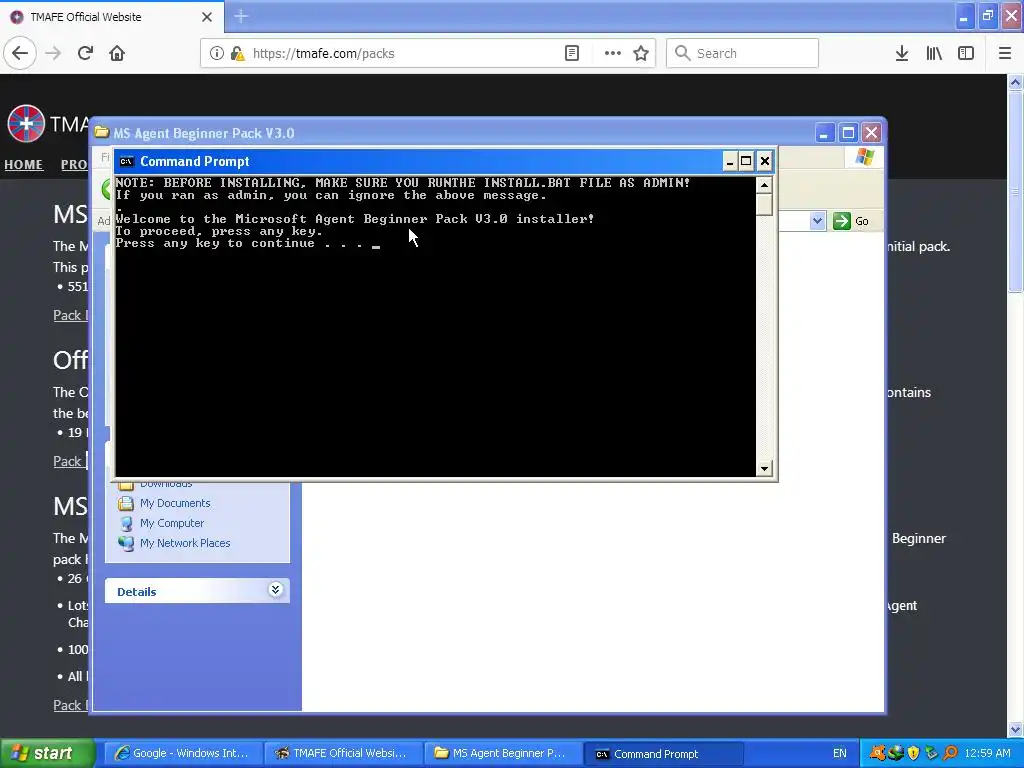The image size is (1024, 768).
Task: Switch to MS Agent Beginner Pack taskbar item
Action: click(x=502, y=753)
